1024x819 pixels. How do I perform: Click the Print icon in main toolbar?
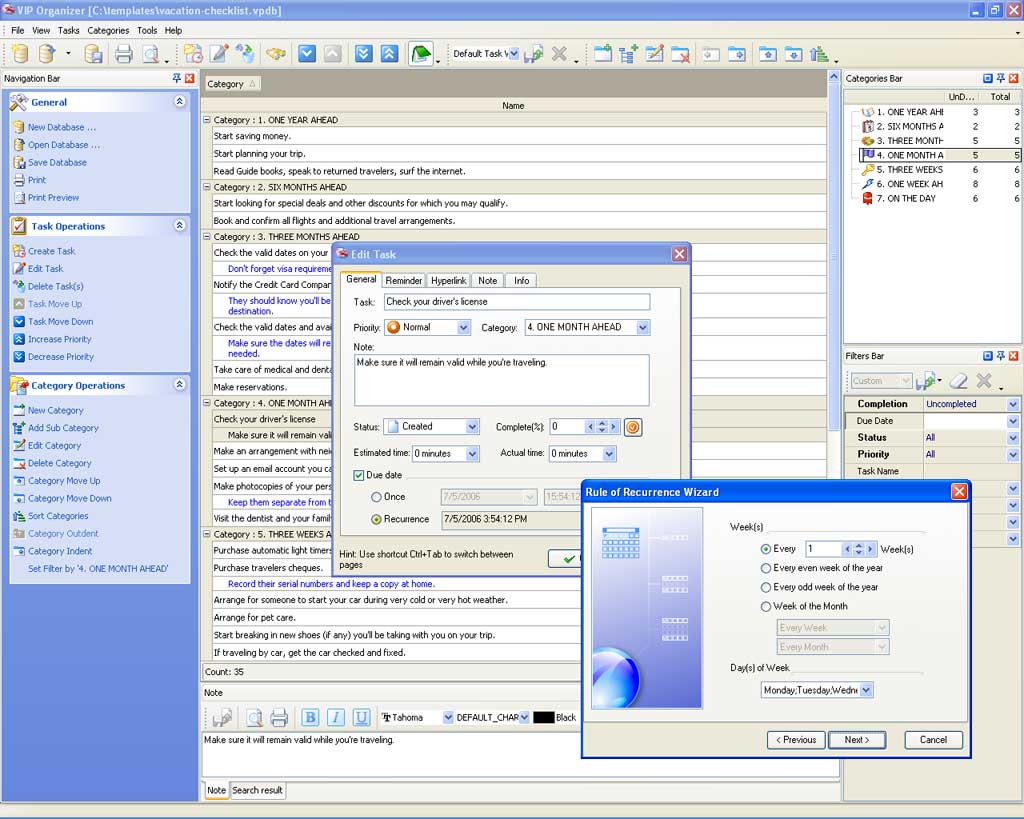[x=123, y=54]
